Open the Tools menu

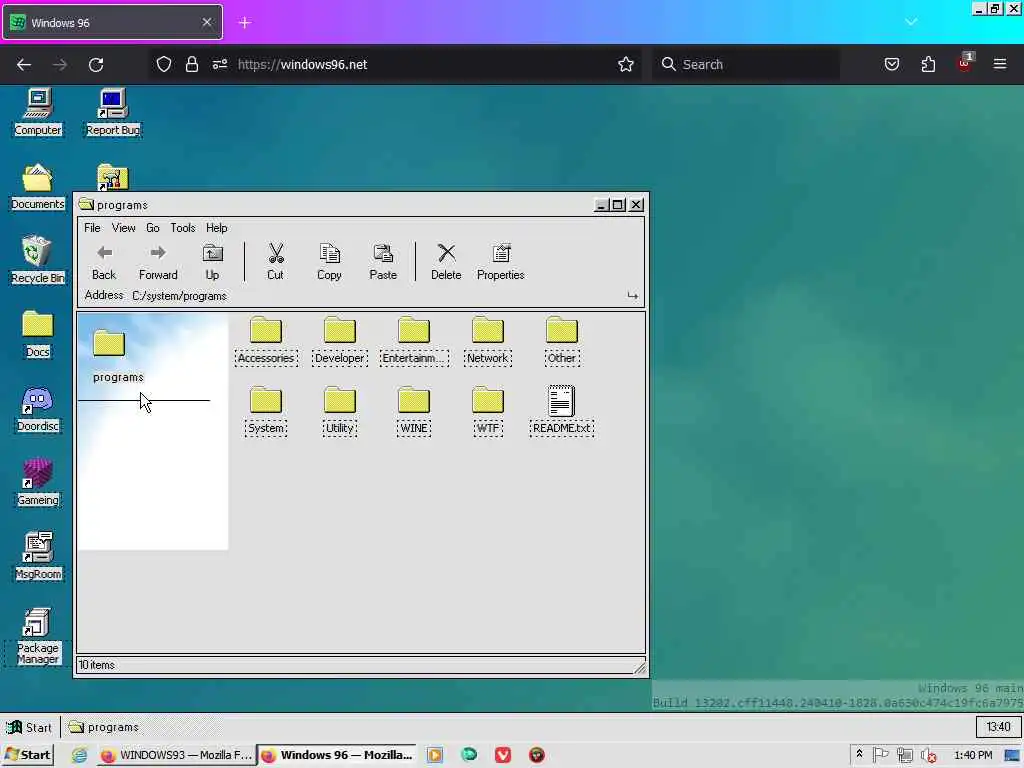tap(183, 228)
